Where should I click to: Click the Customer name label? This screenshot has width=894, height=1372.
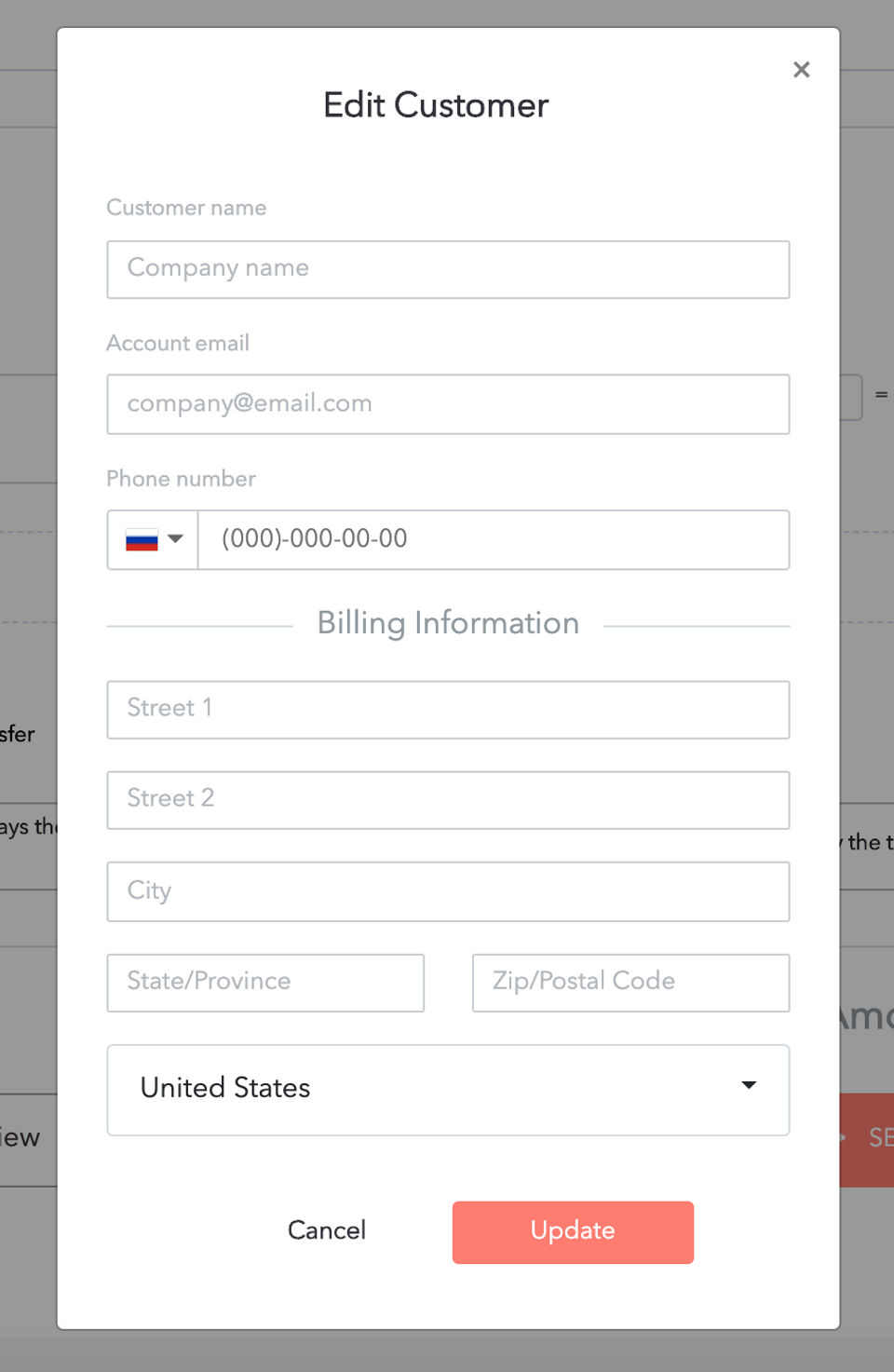pos(186,208)
